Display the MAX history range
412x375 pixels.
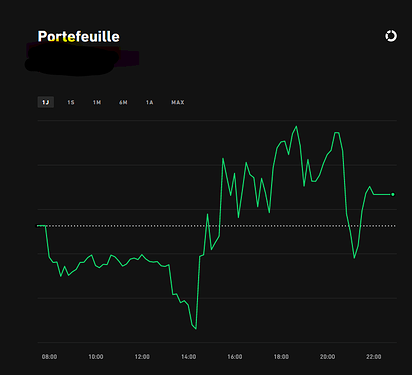point(178,102)
